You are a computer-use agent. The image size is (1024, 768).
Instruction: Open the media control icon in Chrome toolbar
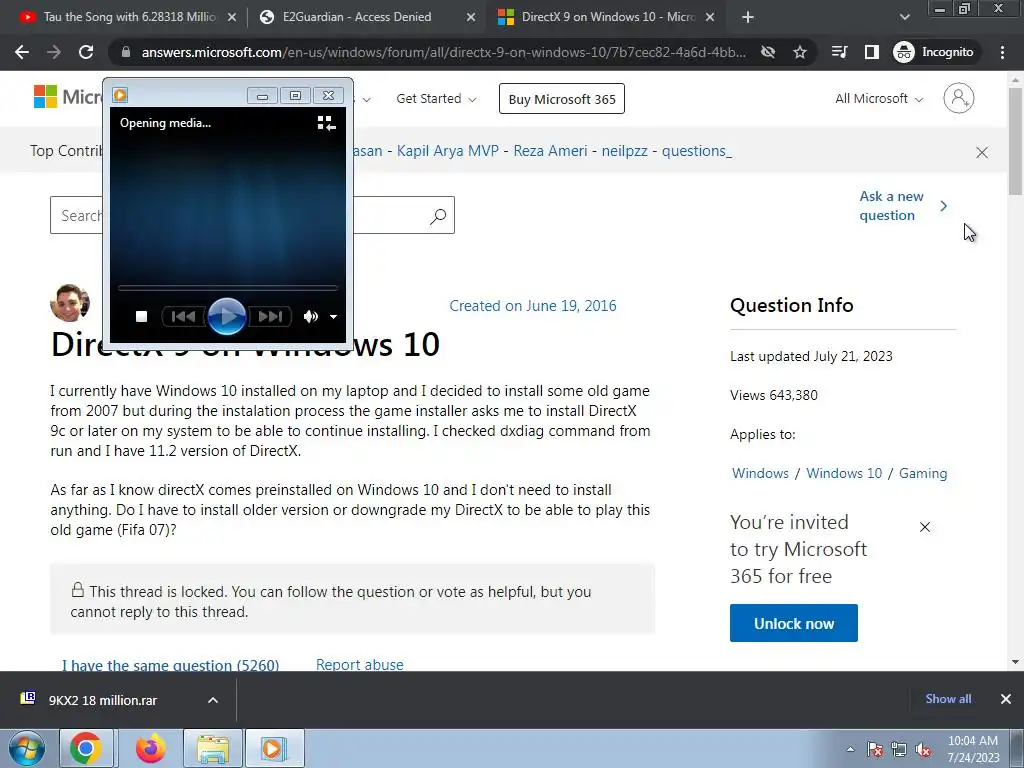(x=840, y=52)
